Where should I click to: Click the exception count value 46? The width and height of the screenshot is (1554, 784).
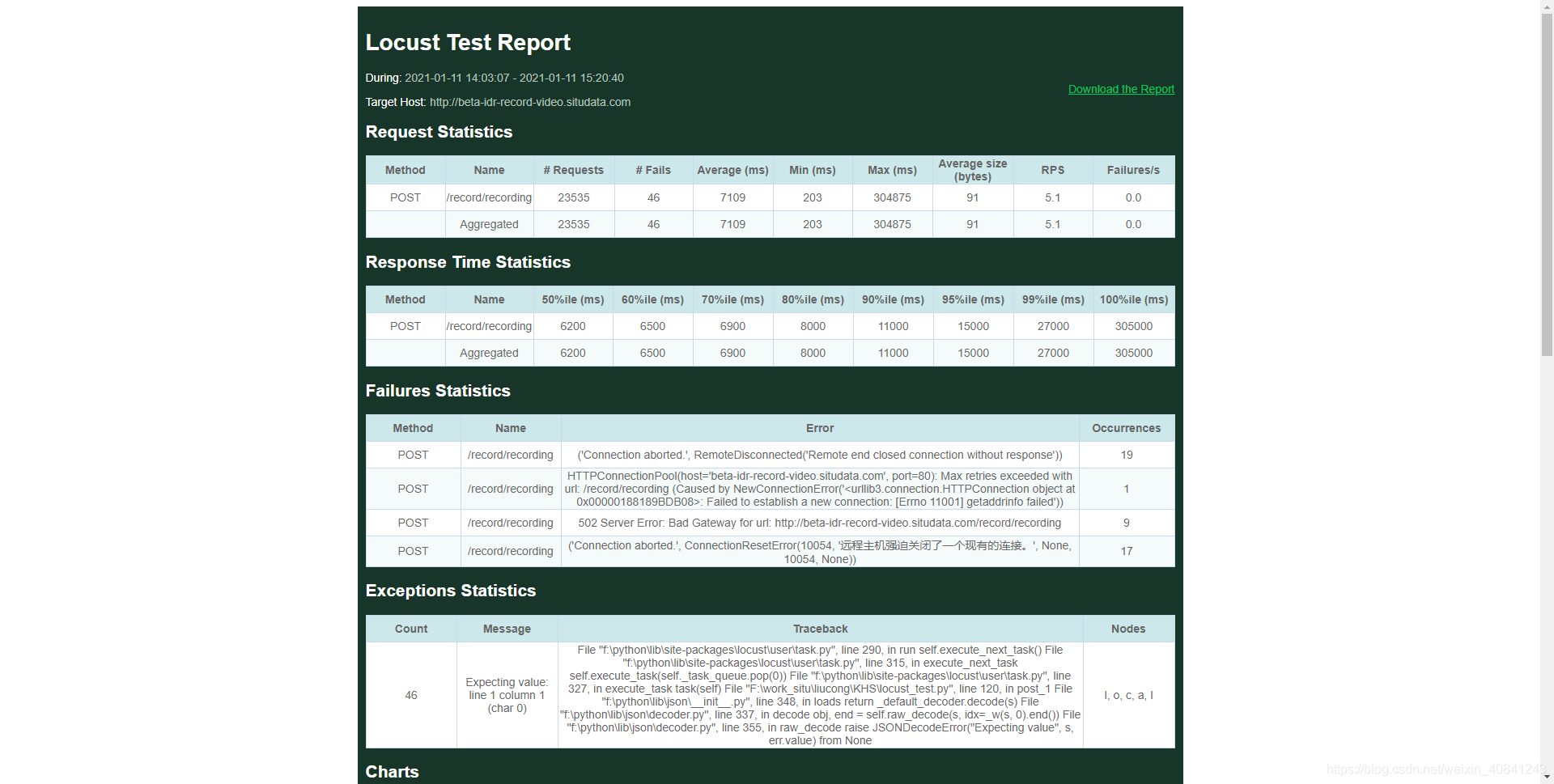coord(411,695)
